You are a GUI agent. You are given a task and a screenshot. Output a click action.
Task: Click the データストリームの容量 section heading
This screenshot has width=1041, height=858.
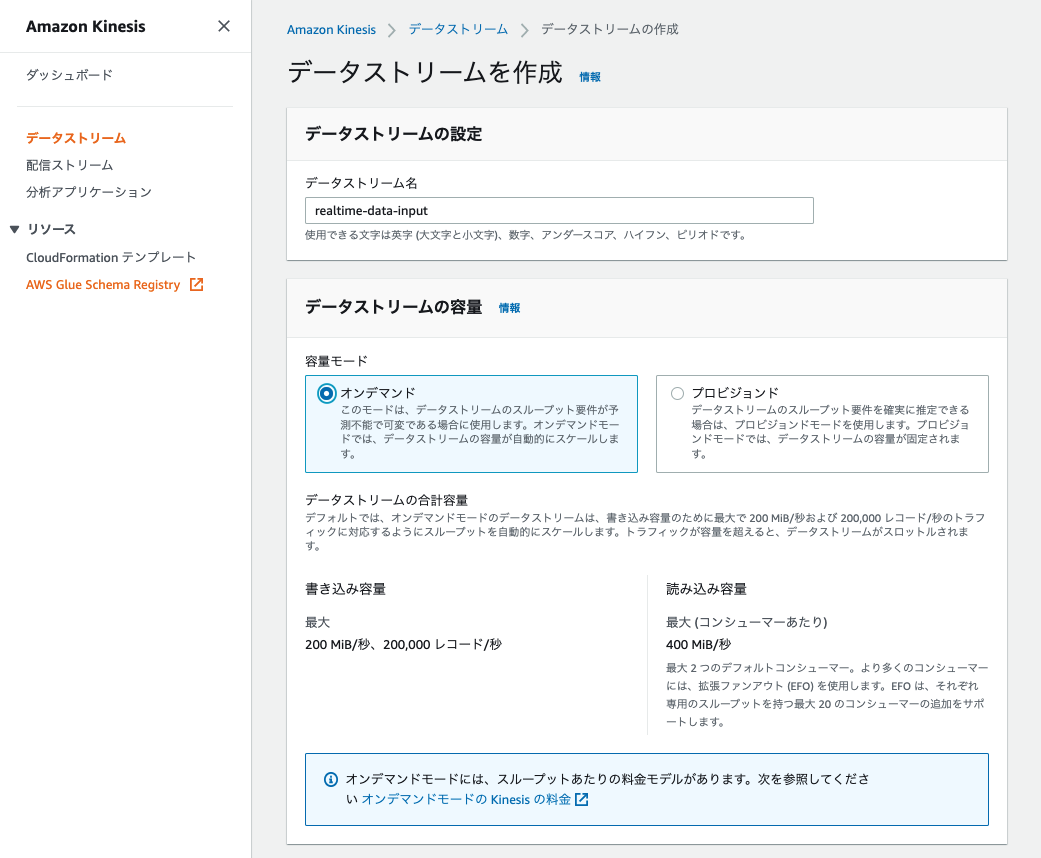click(x=394, y=307)
